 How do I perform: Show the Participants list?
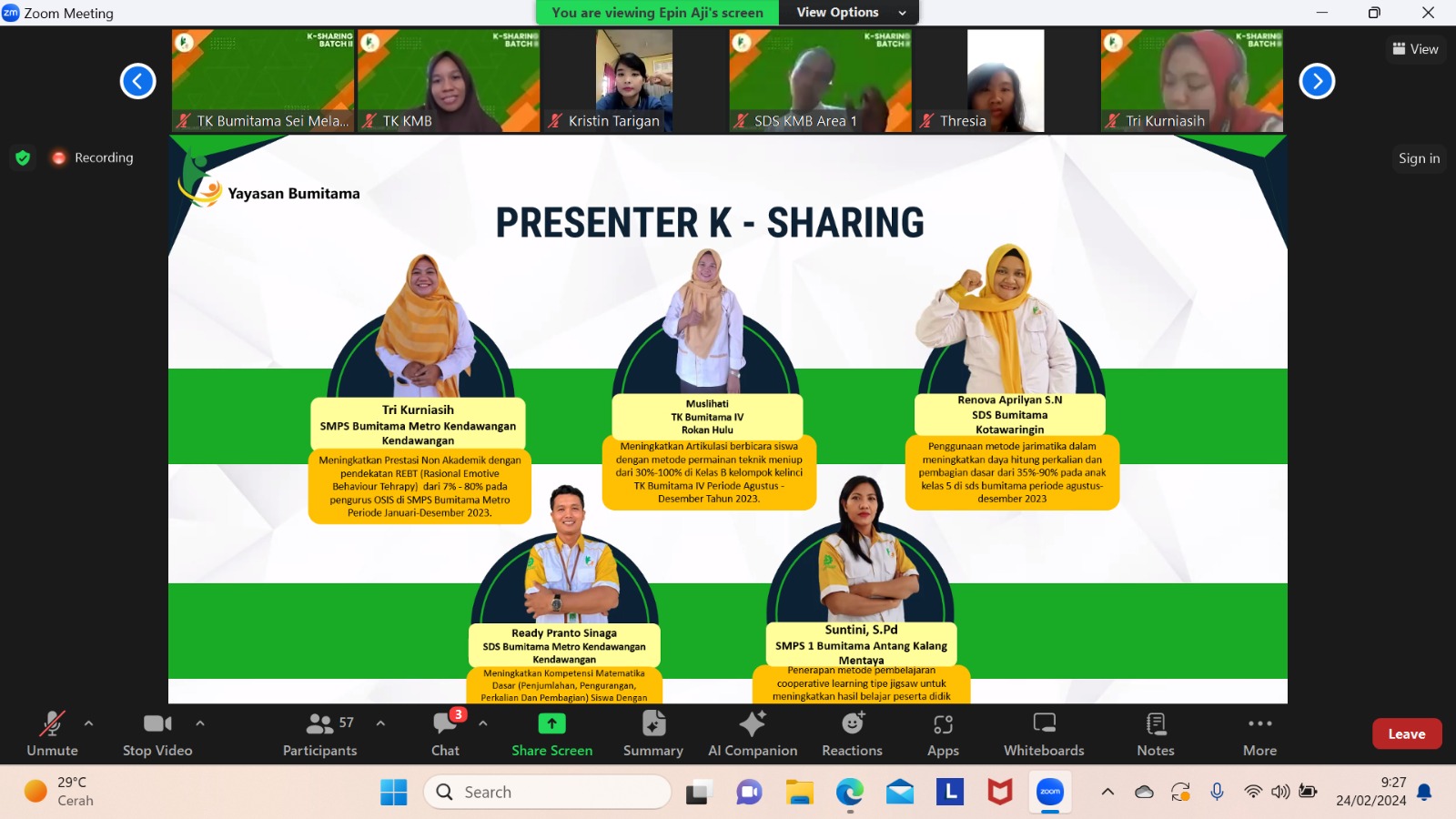coord(319,733)
